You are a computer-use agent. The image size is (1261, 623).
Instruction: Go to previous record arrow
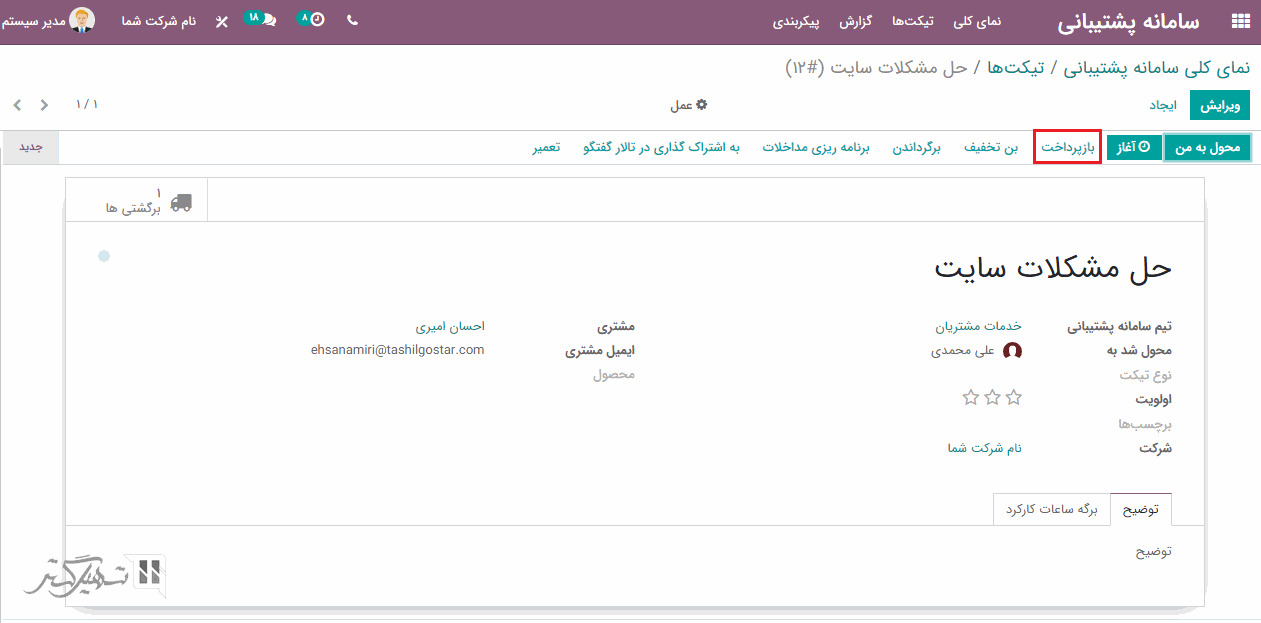click(x=44, y=105)
